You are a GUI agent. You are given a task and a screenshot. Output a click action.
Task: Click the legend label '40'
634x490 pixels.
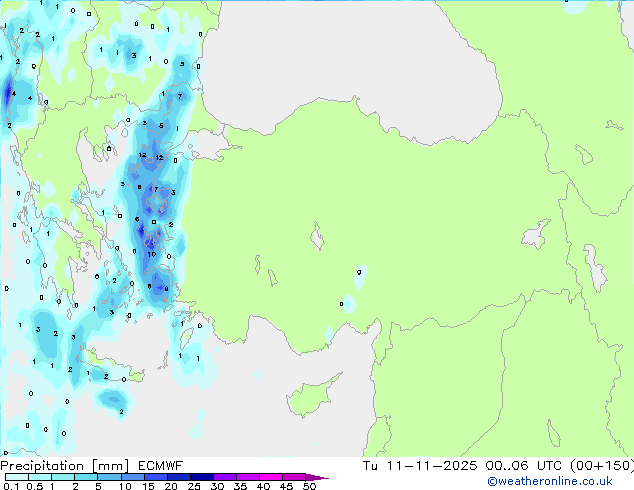click(x=263, y=486)
